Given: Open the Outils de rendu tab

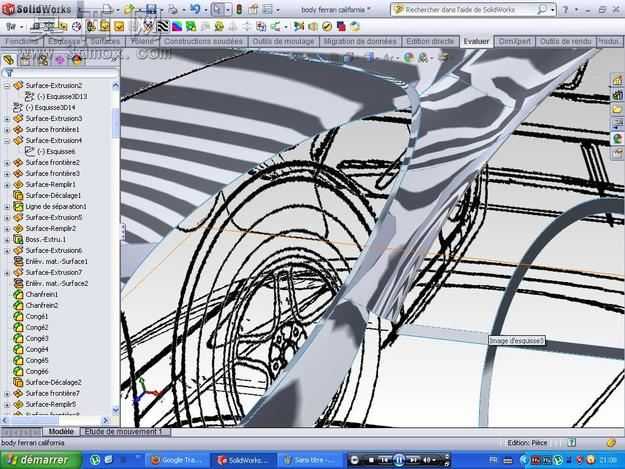Looking at the screenshot, I should click(565, 41).
